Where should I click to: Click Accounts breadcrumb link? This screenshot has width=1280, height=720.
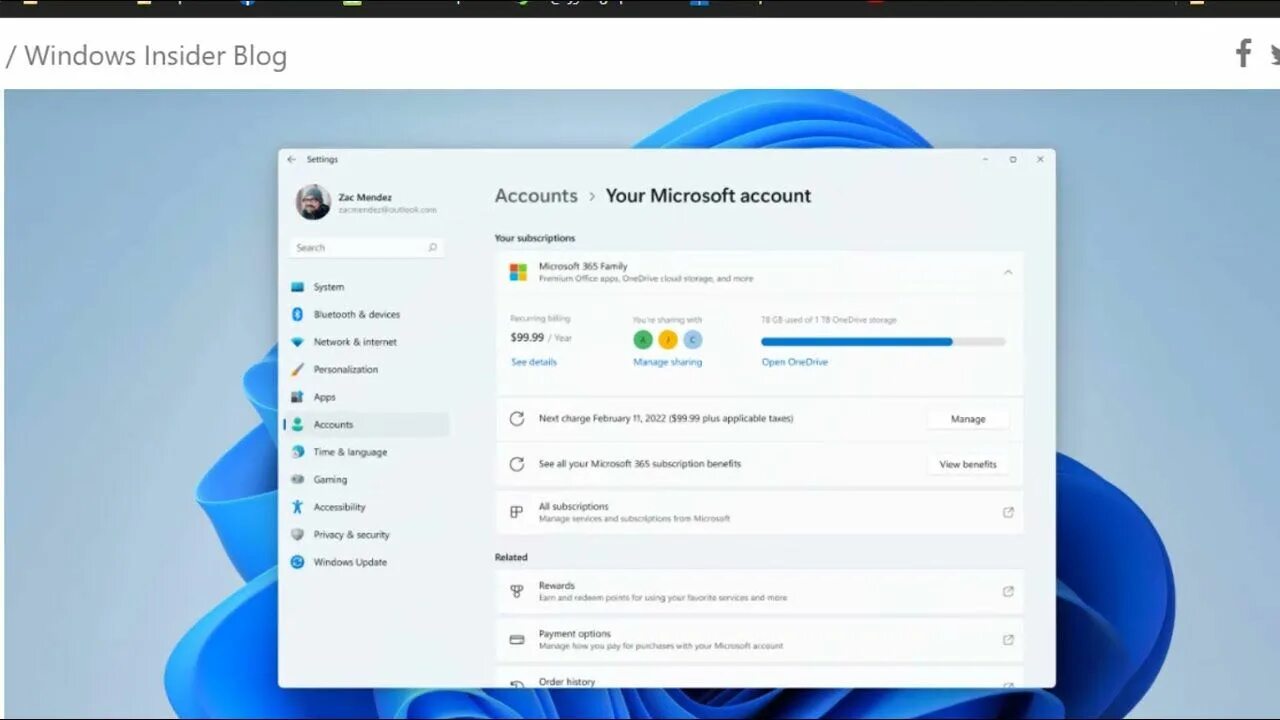(536, 196)
